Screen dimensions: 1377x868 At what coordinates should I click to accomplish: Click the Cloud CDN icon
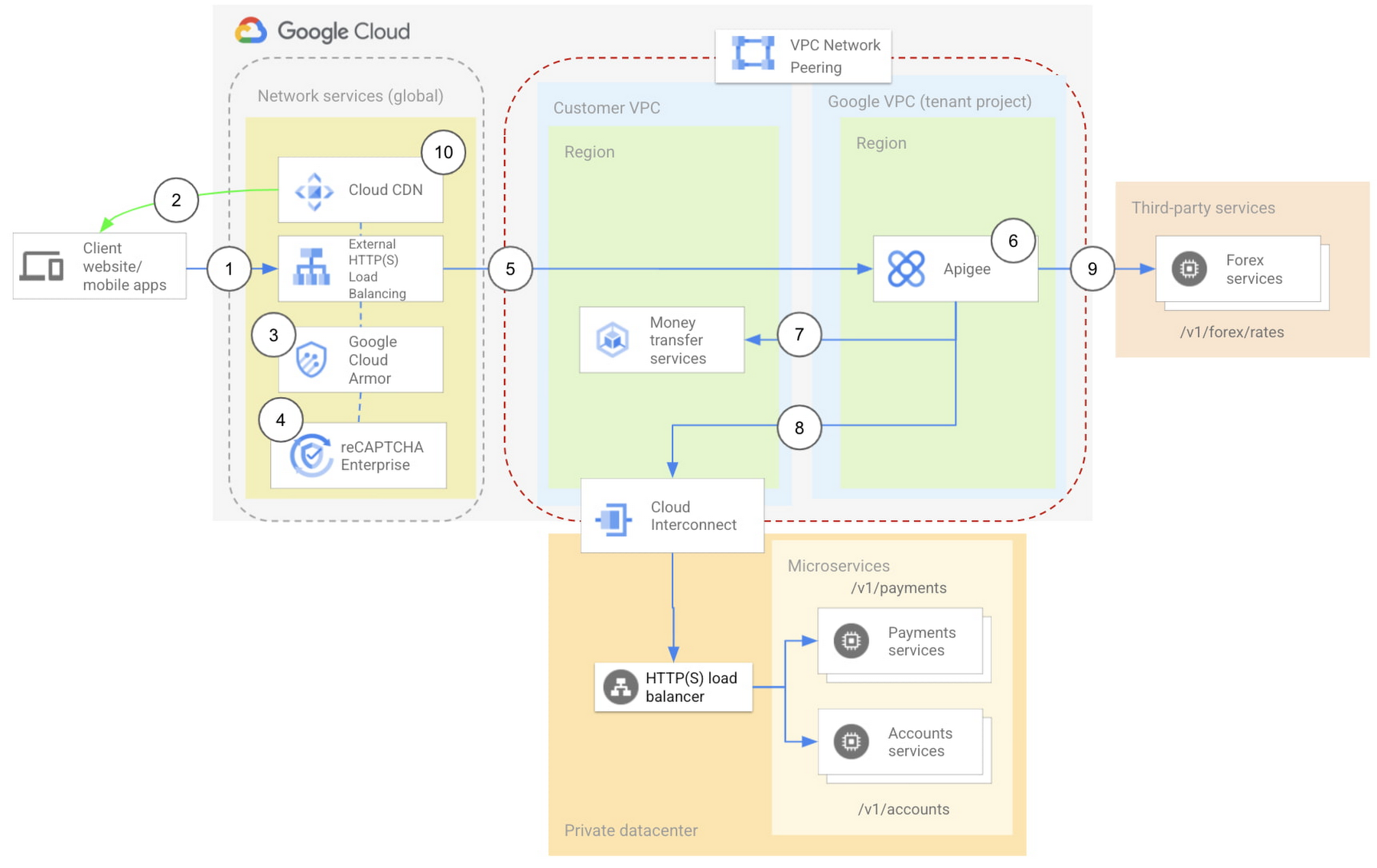(314, 190)
